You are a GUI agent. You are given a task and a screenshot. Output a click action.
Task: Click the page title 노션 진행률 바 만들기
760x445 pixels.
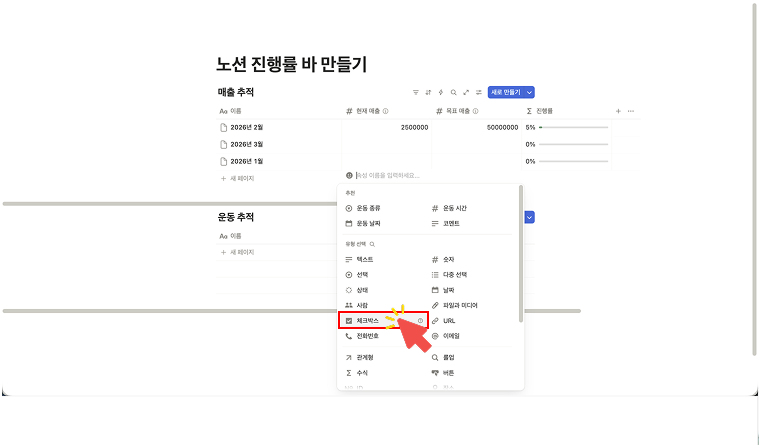[291, 64]
